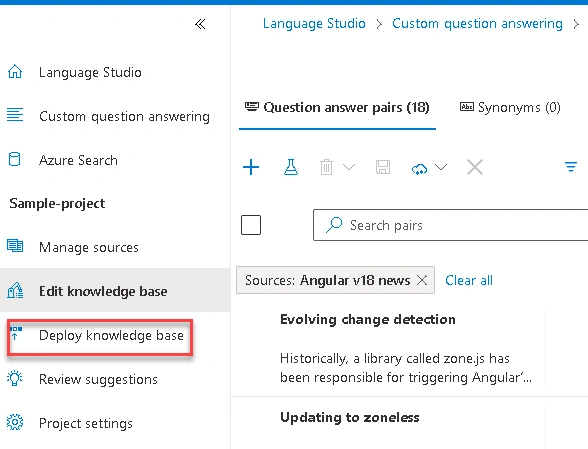Select Edit knowledge base sidebar item

[115, 290]
